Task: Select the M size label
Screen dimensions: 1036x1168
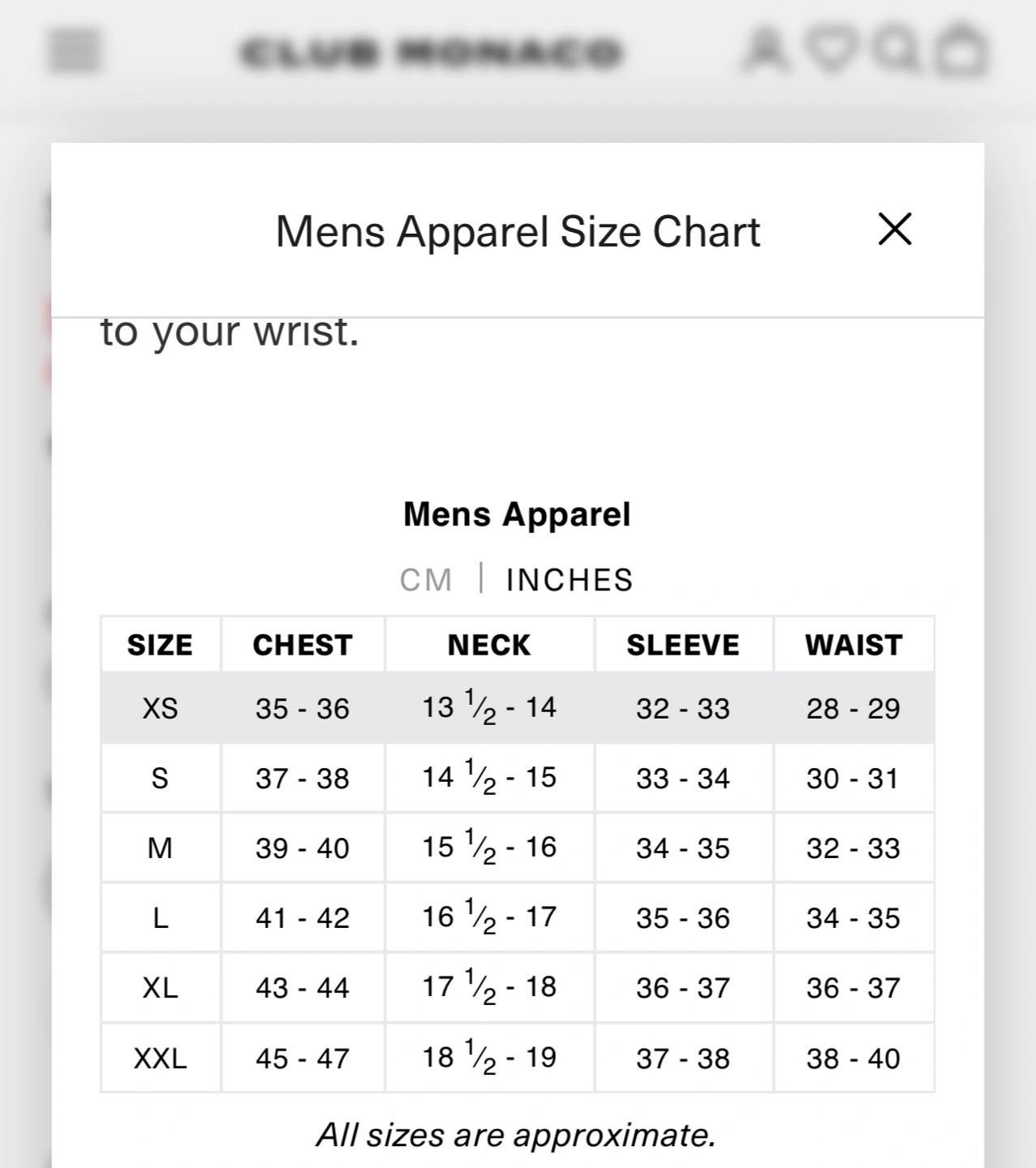Action: click(160, 848)
